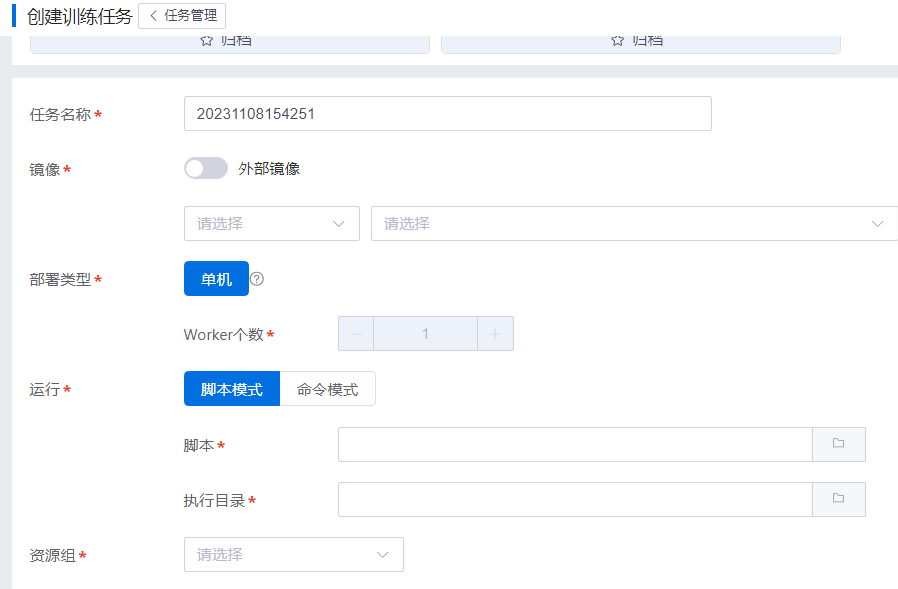898x589 pixels.
Task: Open the folder browser for the 执行目录 field
Action: pyautogui.click(x=838, y=499)
